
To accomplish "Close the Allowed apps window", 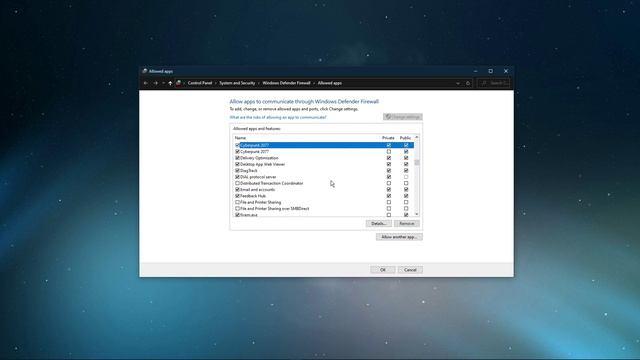I will pyautogui.click(x=506, y=71).
